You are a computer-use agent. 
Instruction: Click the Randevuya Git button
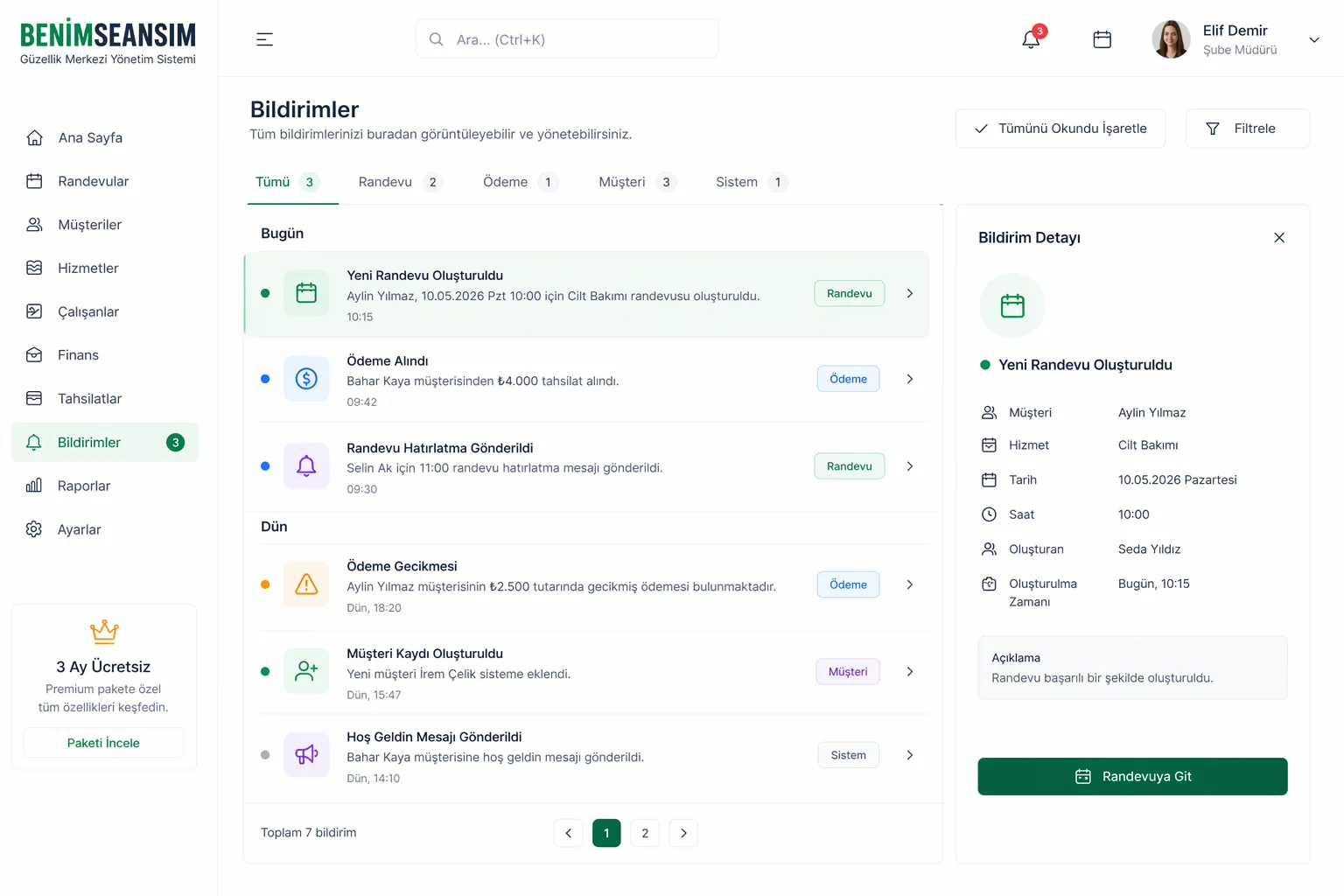(x=1133, y=777)
